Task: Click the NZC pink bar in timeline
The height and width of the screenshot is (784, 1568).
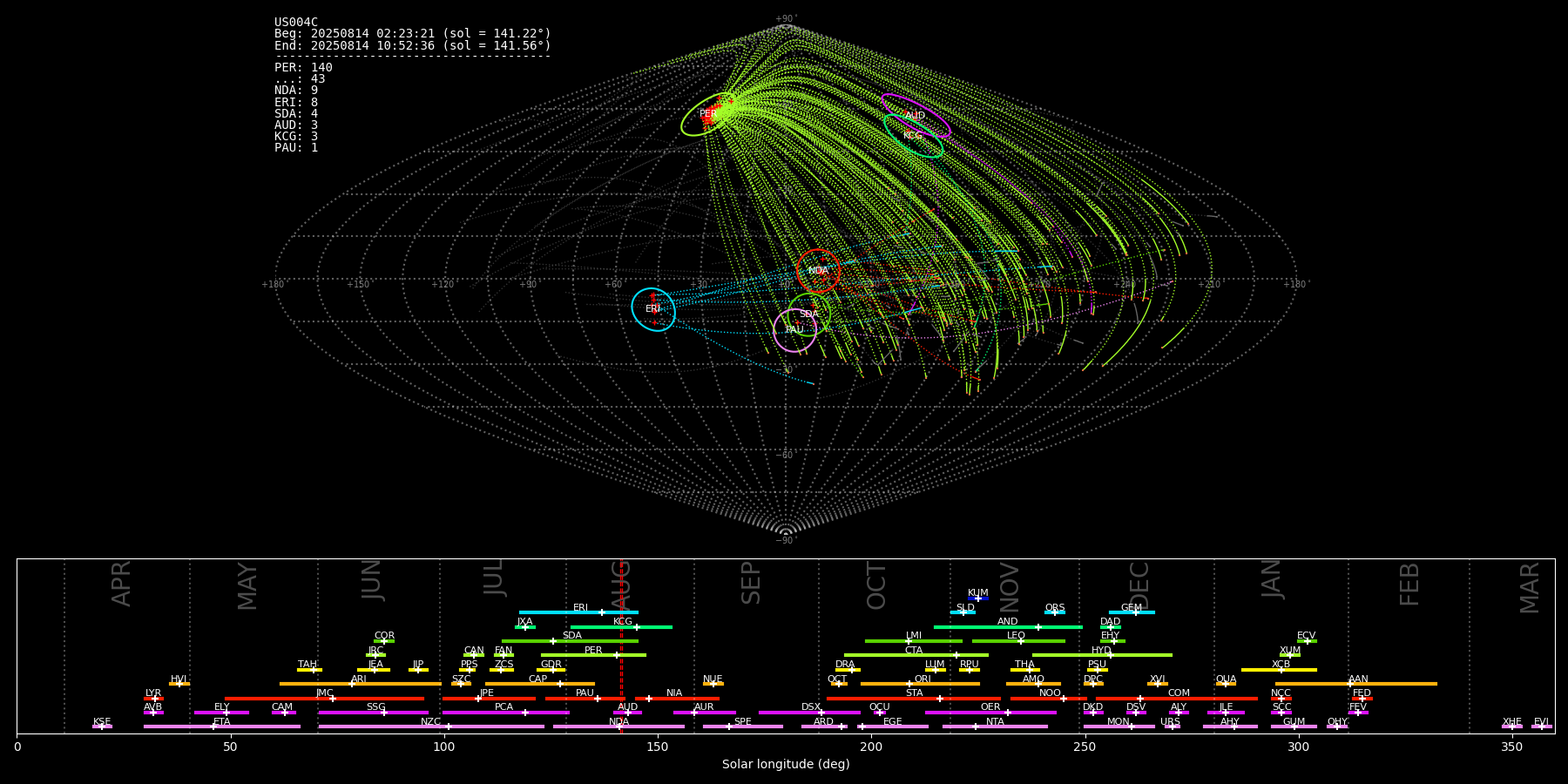Action: point(431,727)
